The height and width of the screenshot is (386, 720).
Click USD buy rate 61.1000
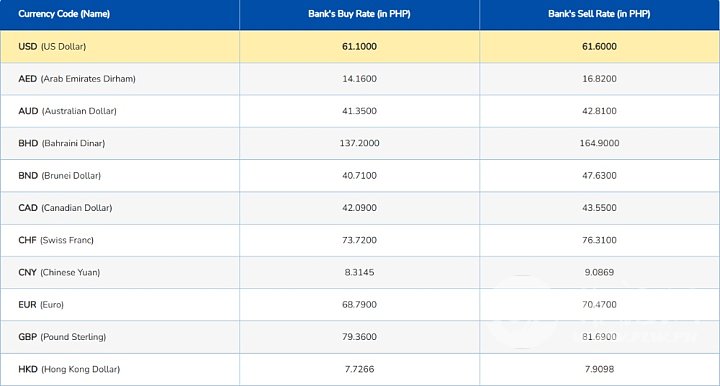[x=359, y=46]
